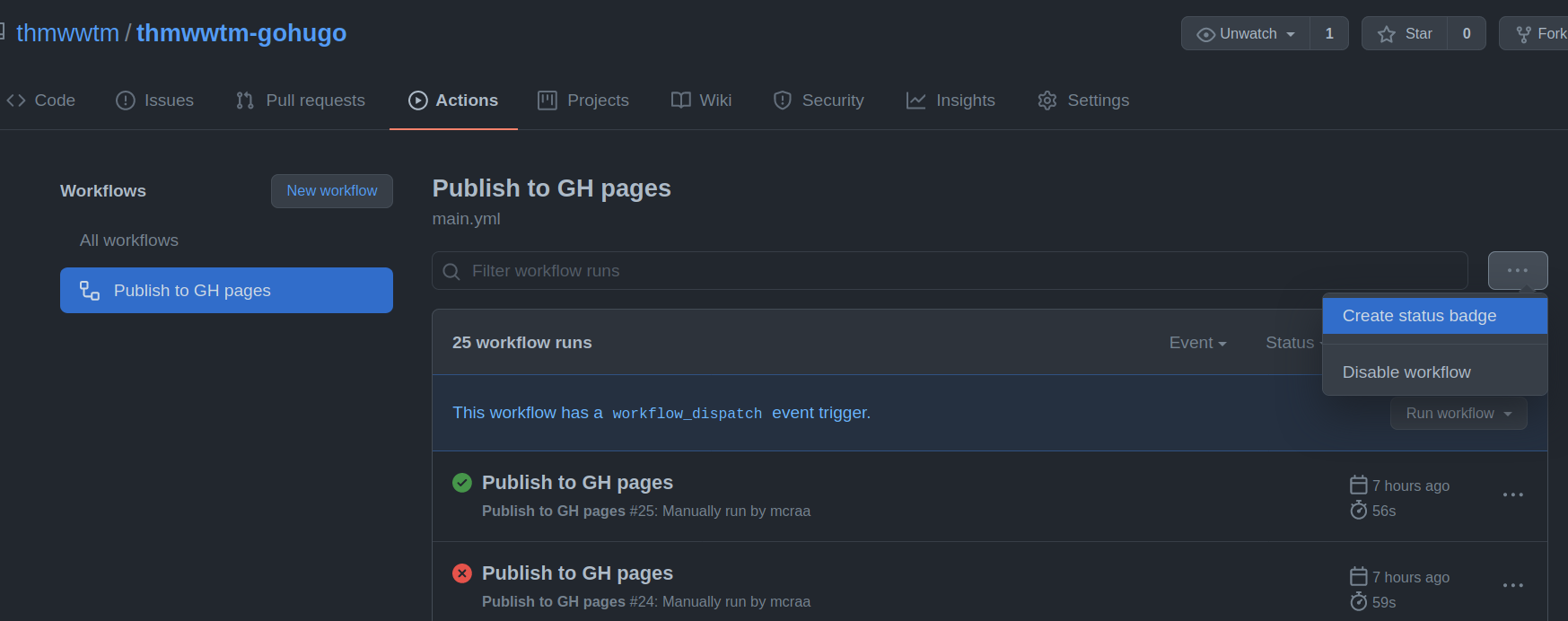Click '#25: Manually run by mcraa' text
The width and height of the screenshot is (1568, 621).
point(720,511)
